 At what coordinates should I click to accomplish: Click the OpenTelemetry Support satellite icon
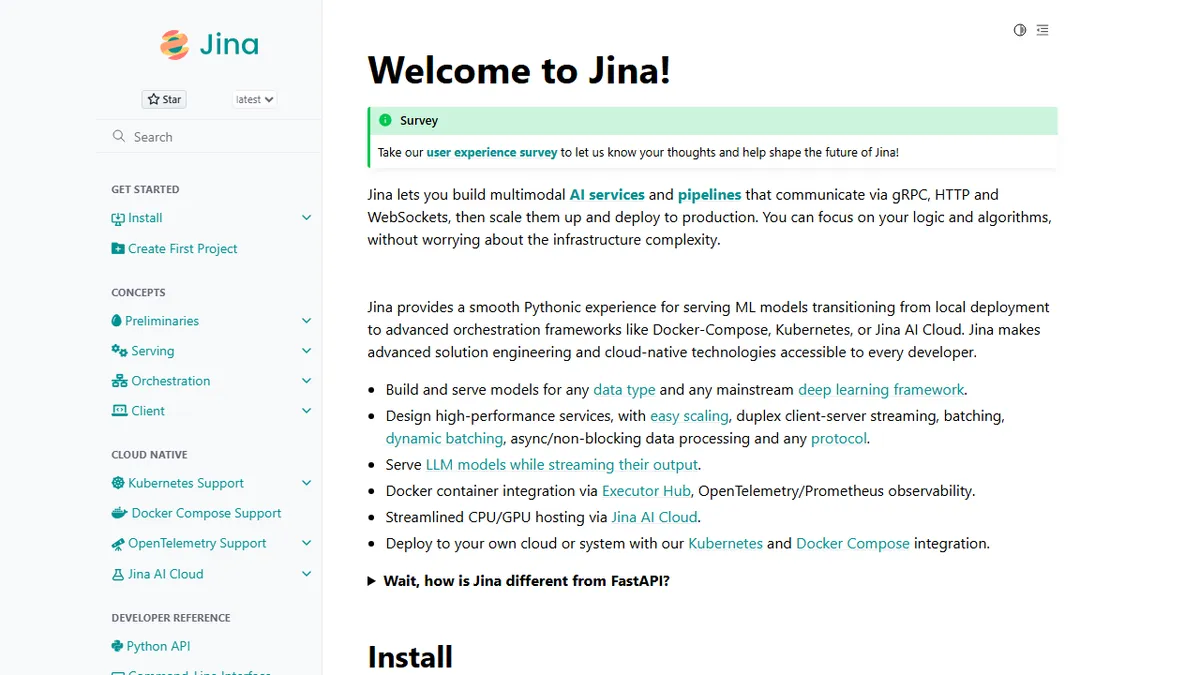coord(118,544)
